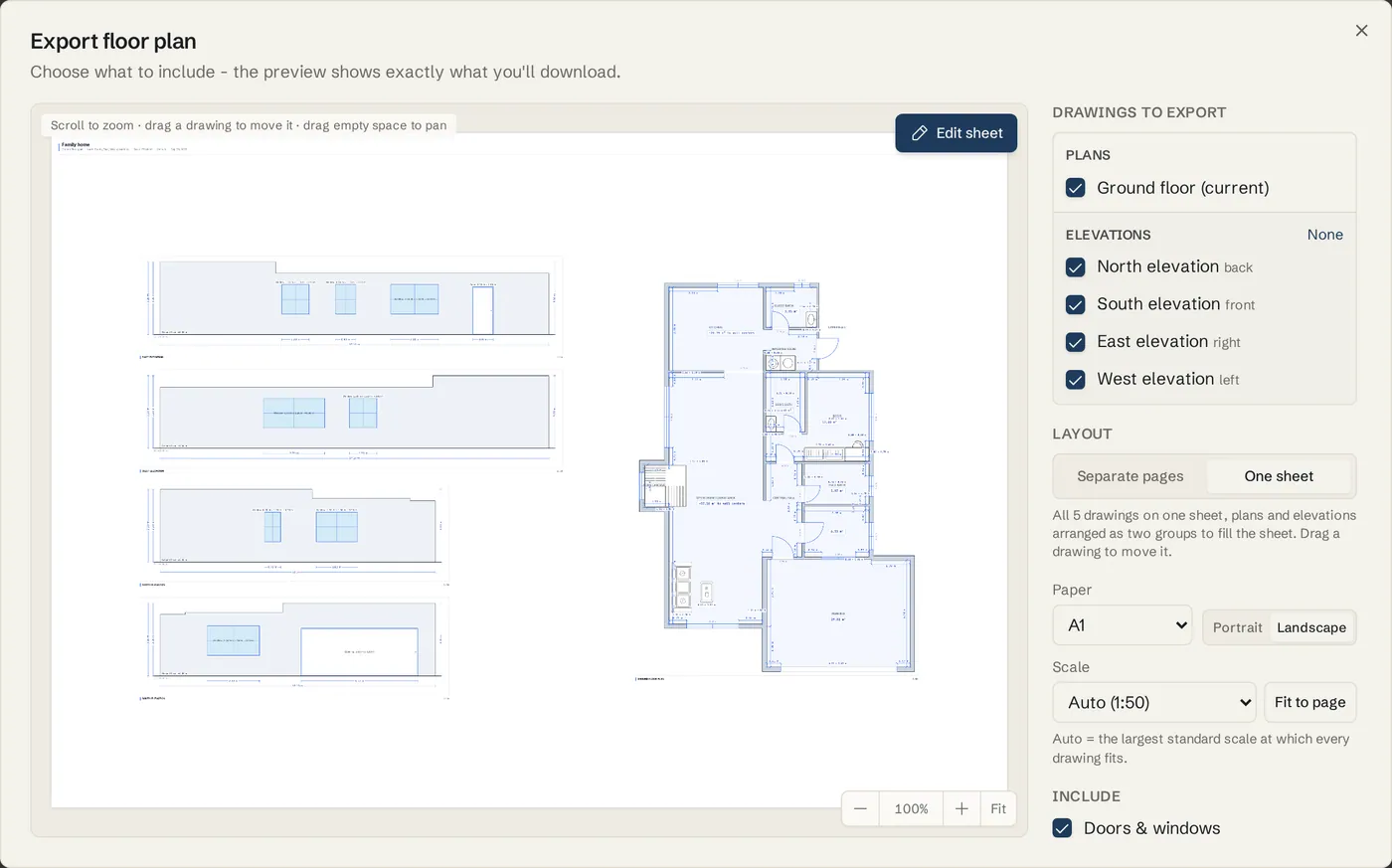Image resolution: width=1392 pixels, height=868 pixels.
Task: Click the 'West elevation' label text
Action: coord(1154,379)
